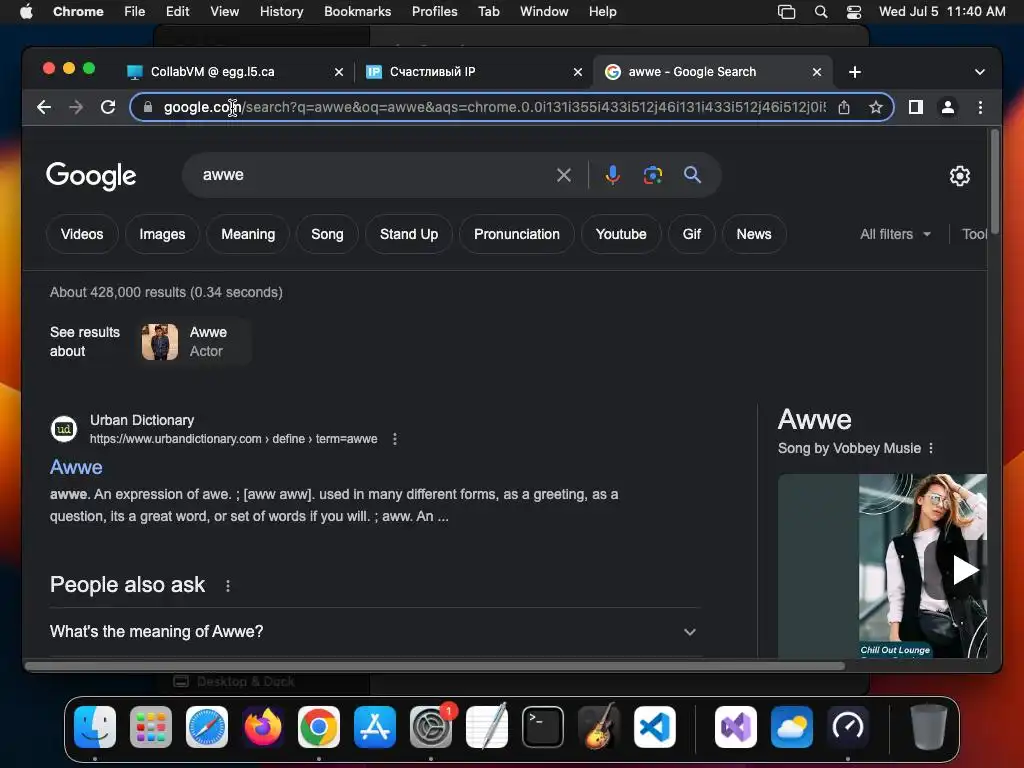Open options for Awwe song panel

point(931,448)
